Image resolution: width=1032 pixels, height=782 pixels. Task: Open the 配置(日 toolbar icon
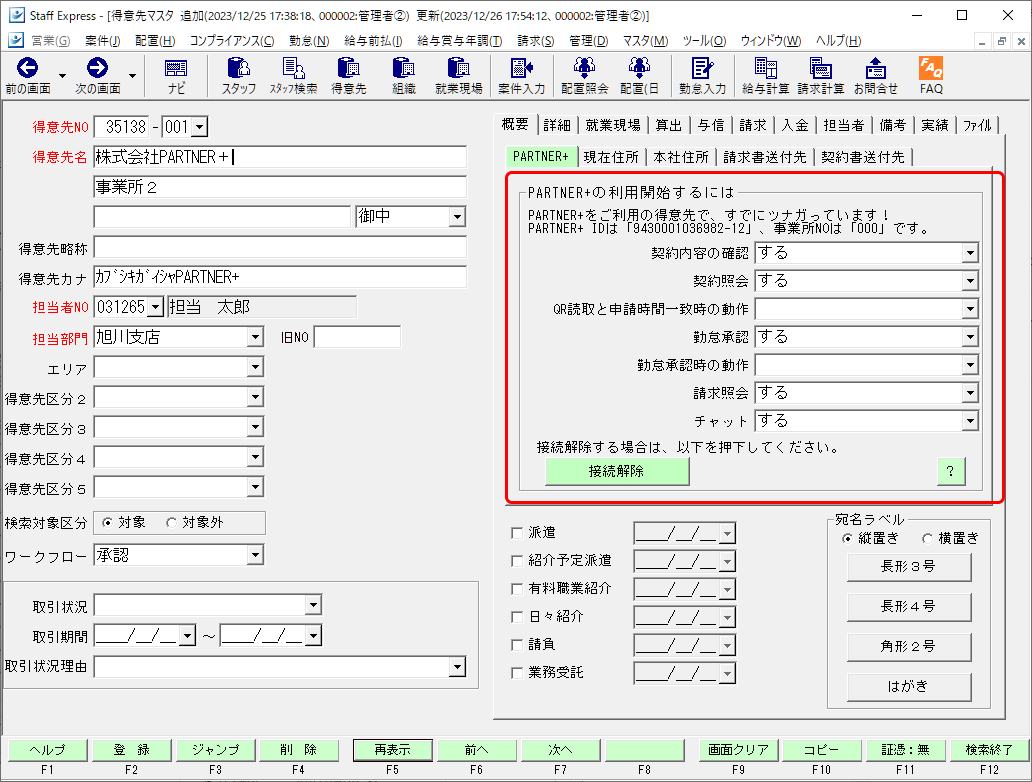click(x=639, y=68)
